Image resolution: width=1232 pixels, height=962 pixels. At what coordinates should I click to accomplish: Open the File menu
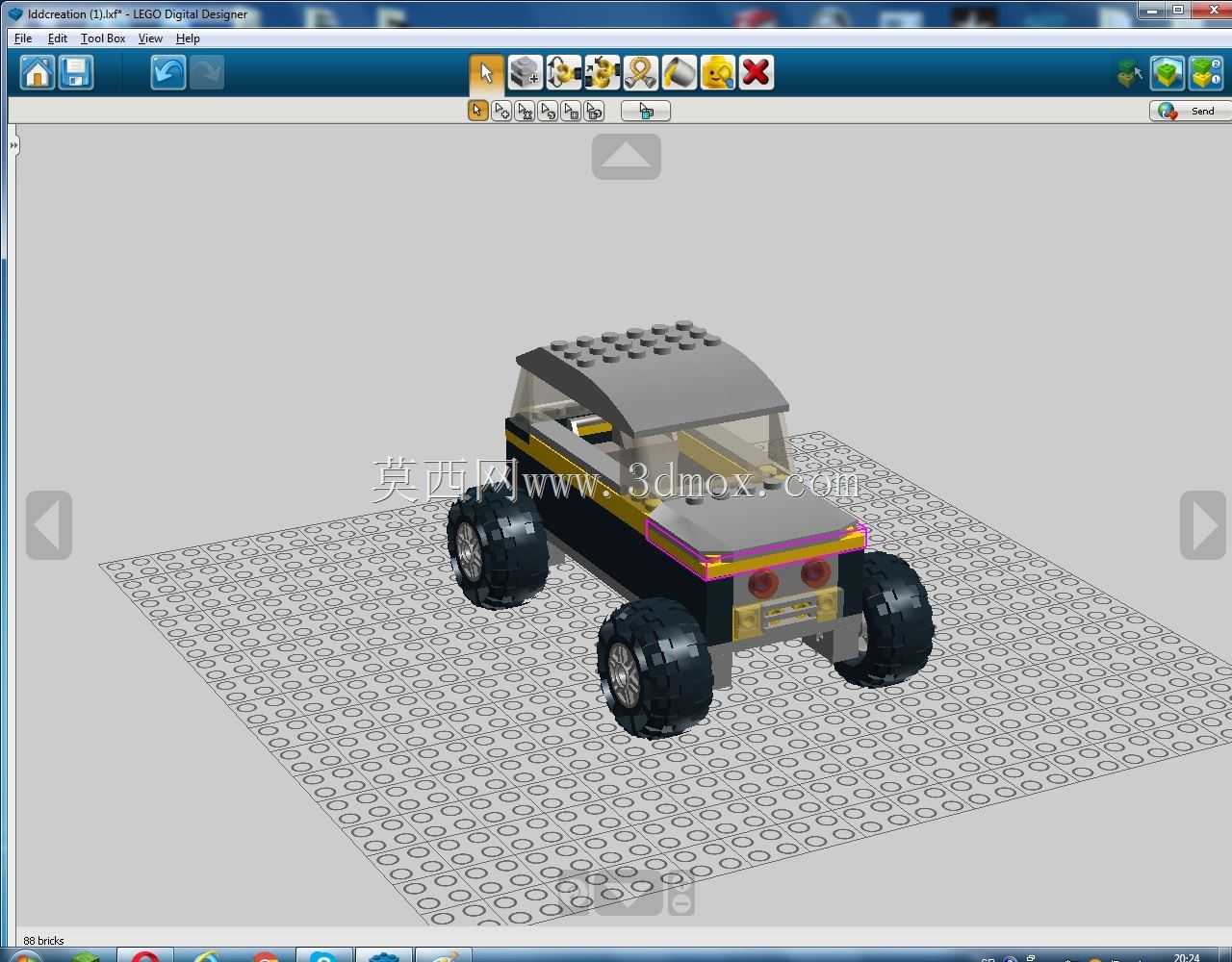[x=23, y=38]
